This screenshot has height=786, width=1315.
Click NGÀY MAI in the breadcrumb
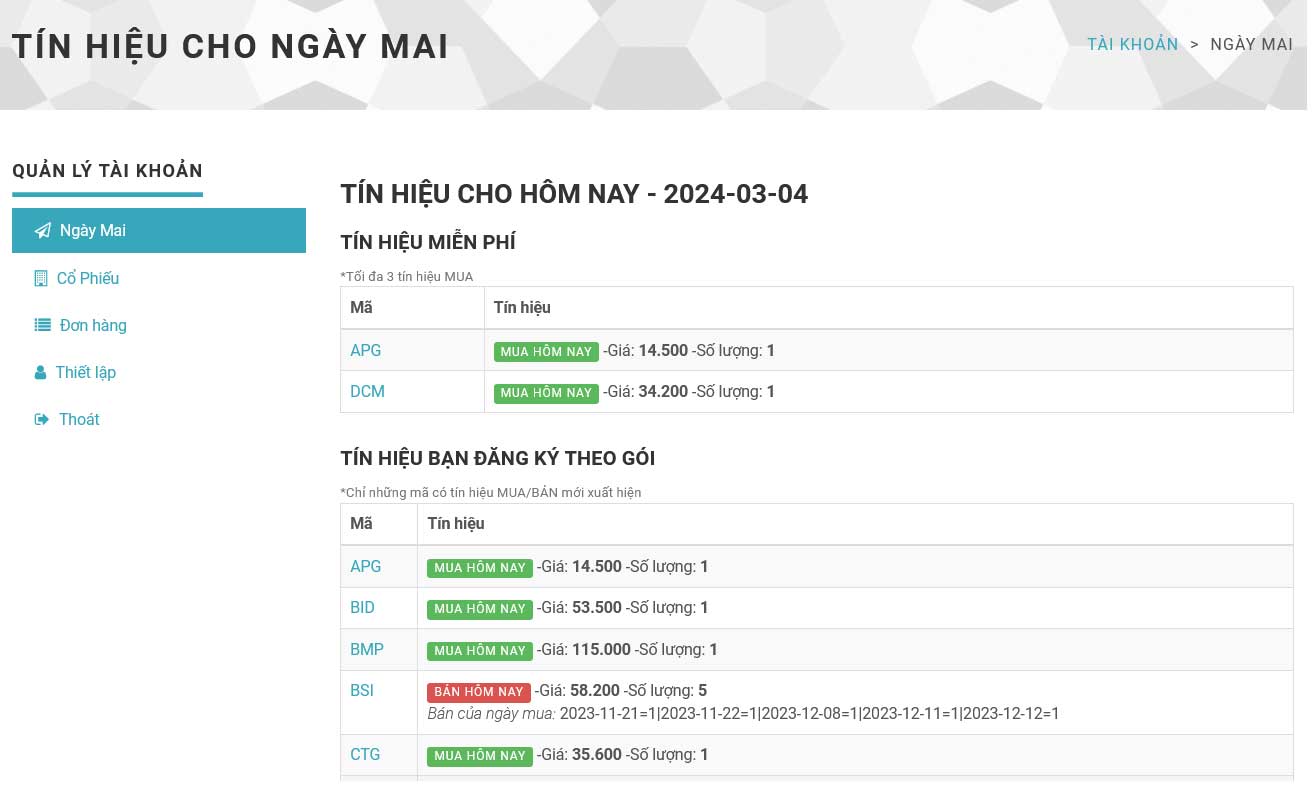[x=1251, y=44]
